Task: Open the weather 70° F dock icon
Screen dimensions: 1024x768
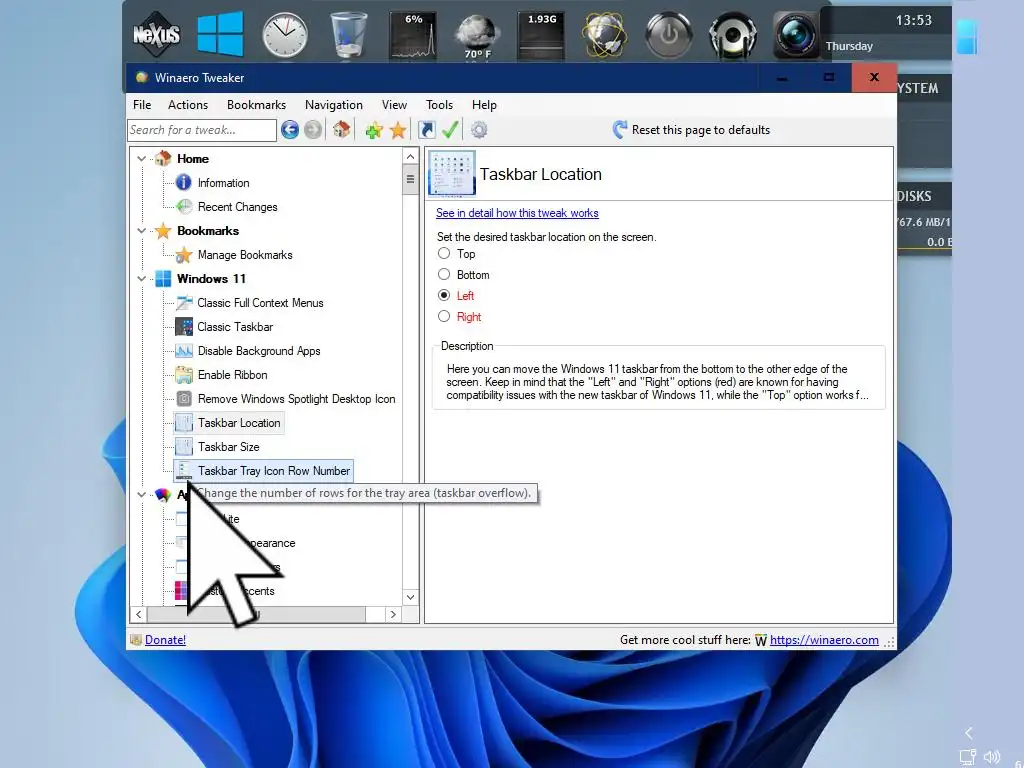Action: pyautogui.click(x=477, y=36)
